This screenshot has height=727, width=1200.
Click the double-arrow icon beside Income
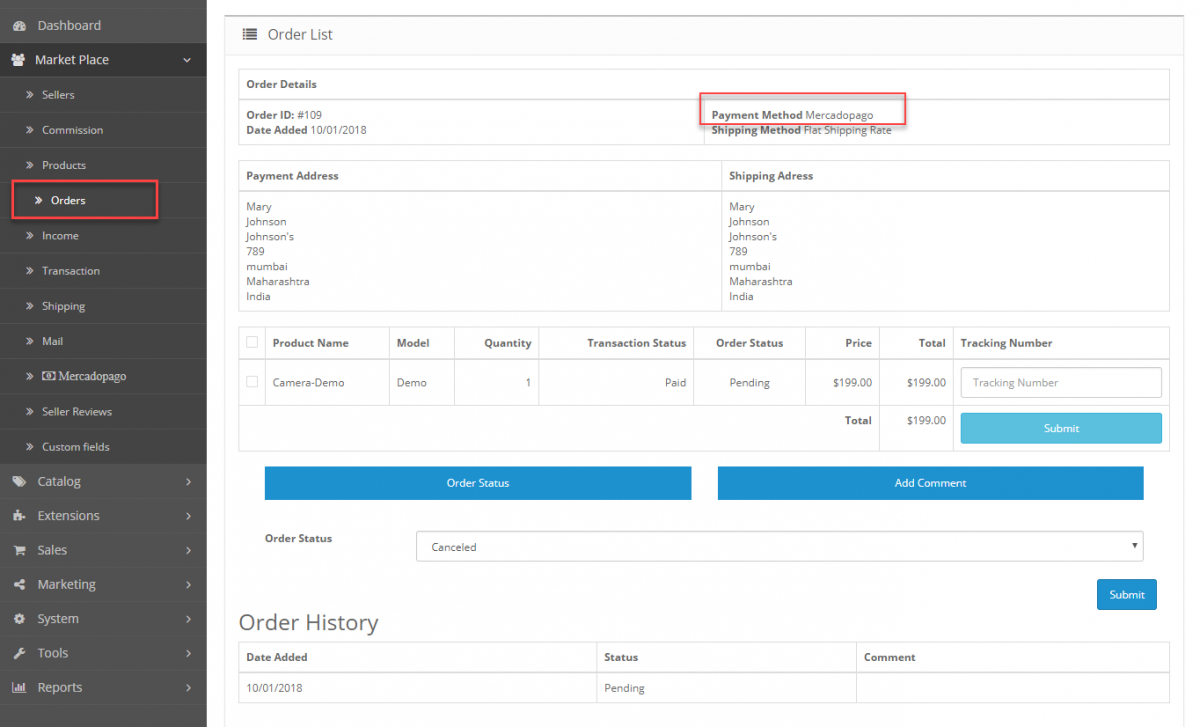pos(30,236)
